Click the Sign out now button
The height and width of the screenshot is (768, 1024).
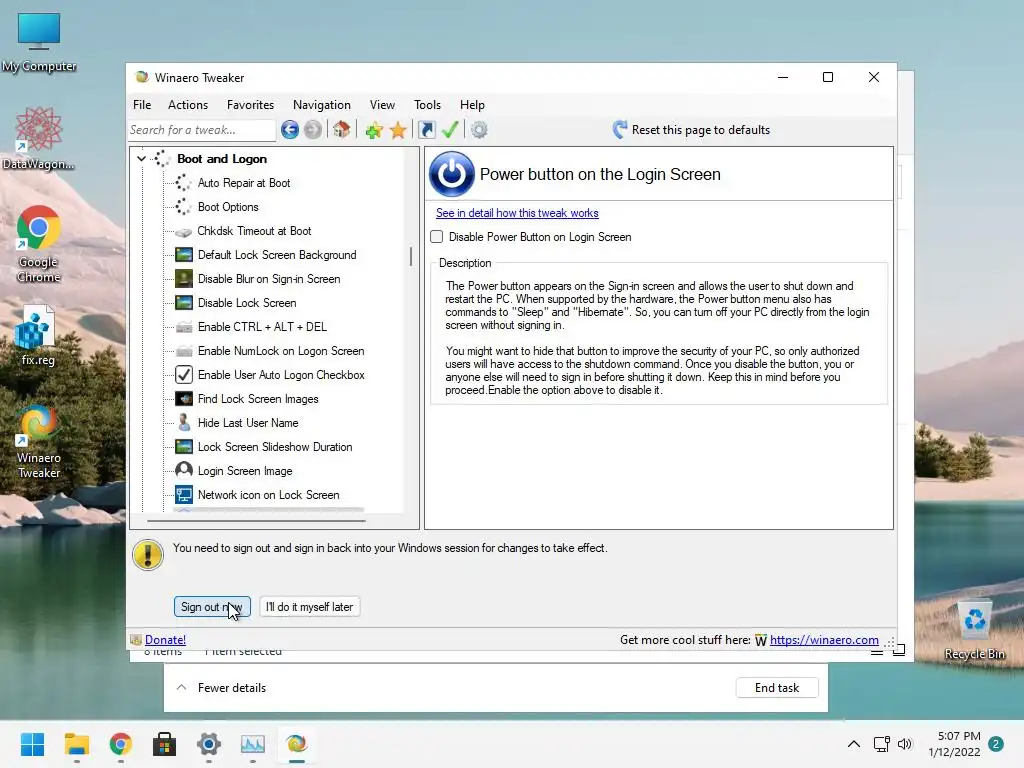(212, 607)
